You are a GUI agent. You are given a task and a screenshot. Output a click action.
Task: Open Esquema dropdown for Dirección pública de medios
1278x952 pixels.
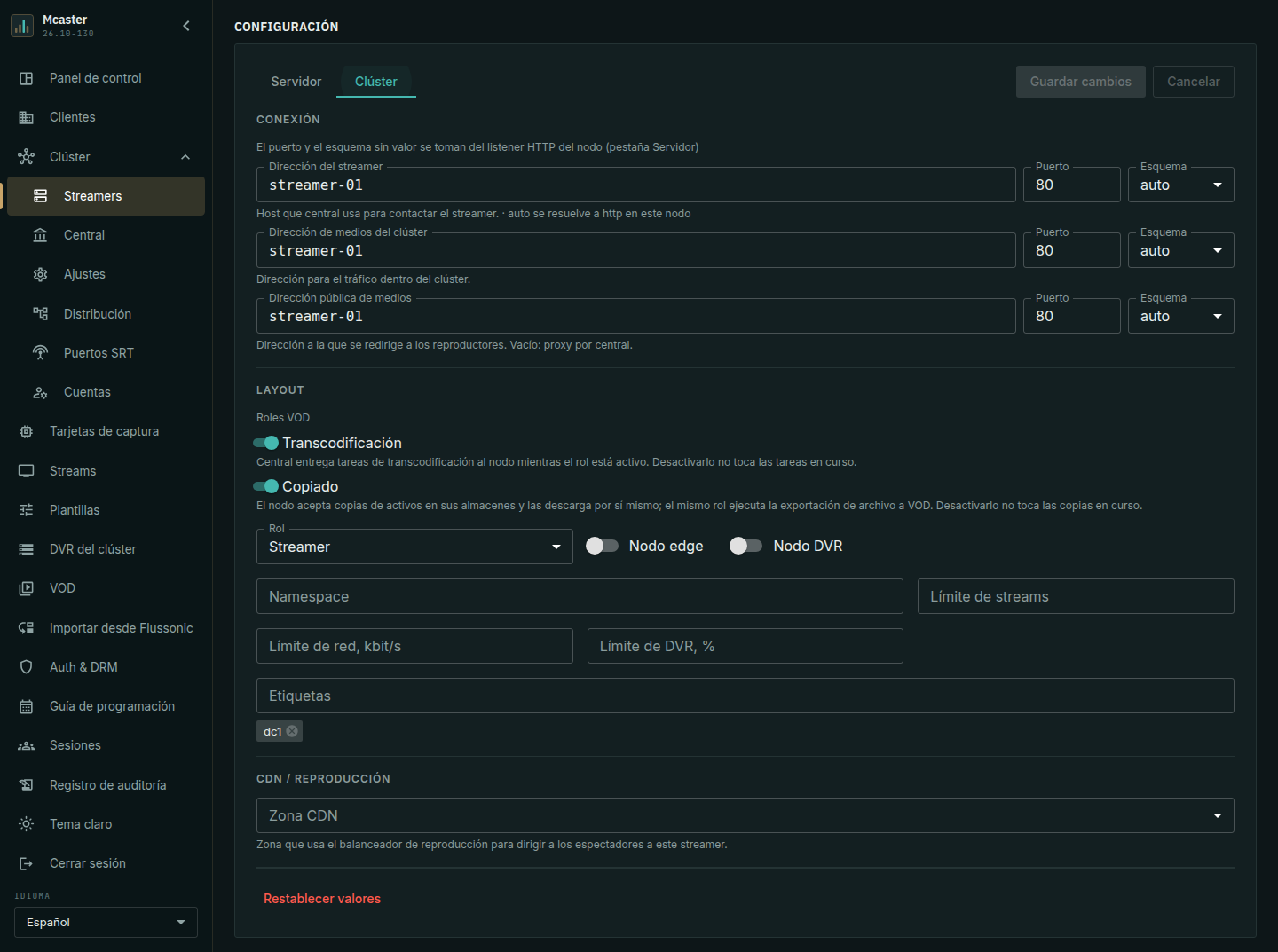(x=1180, y=316)
